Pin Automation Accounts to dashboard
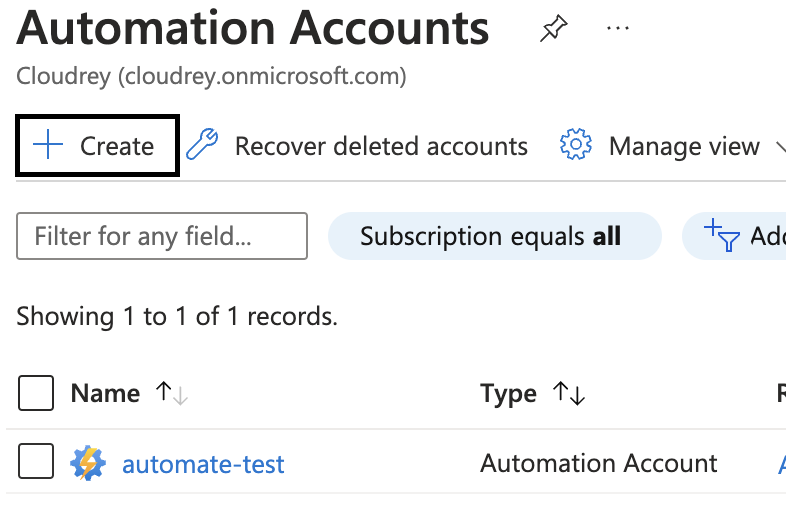The width and height of the screenshot is (786, 528). tap(553, 29)
